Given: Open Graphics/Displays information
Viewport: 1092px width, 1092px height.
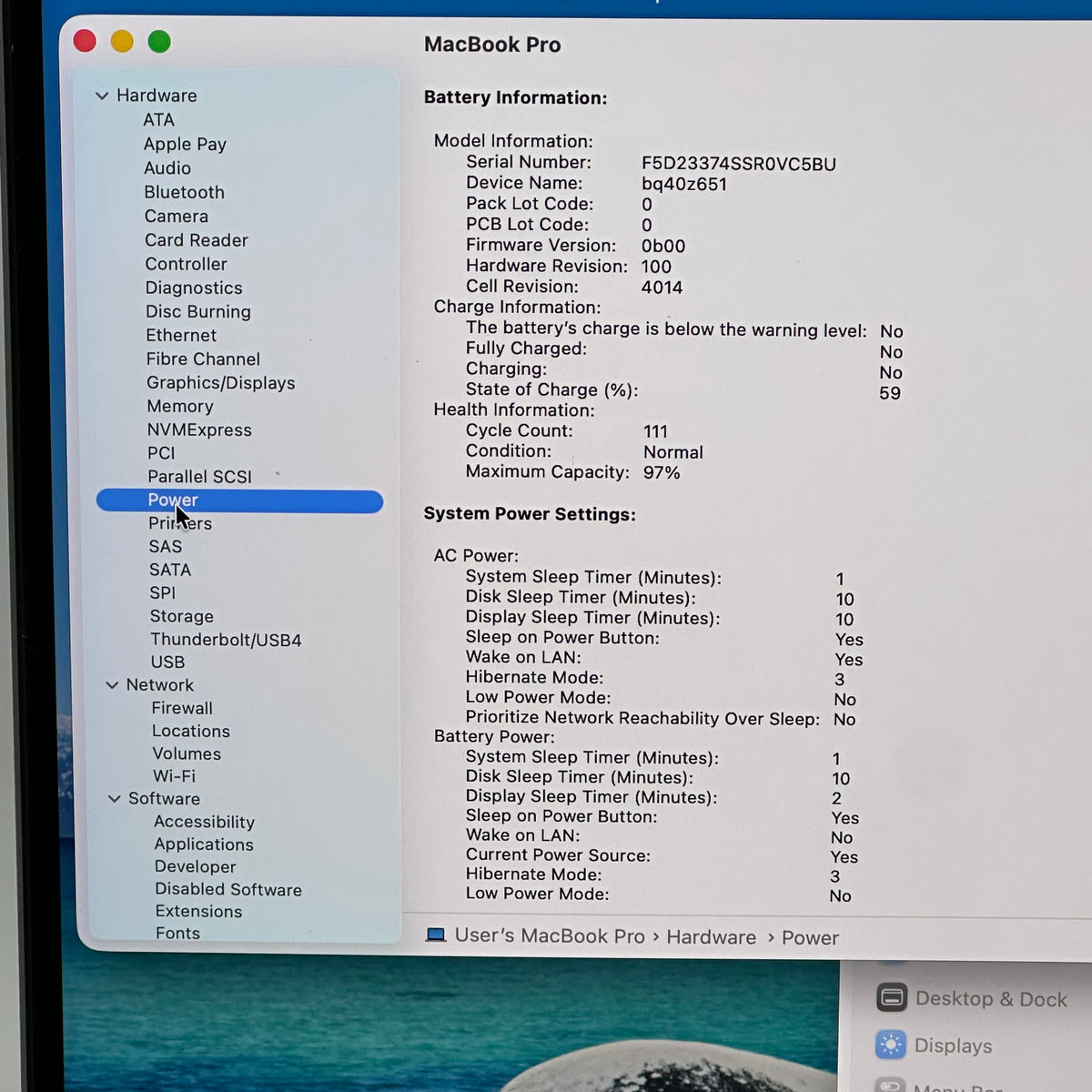Looking at the screenshot, I should [221, 383].
